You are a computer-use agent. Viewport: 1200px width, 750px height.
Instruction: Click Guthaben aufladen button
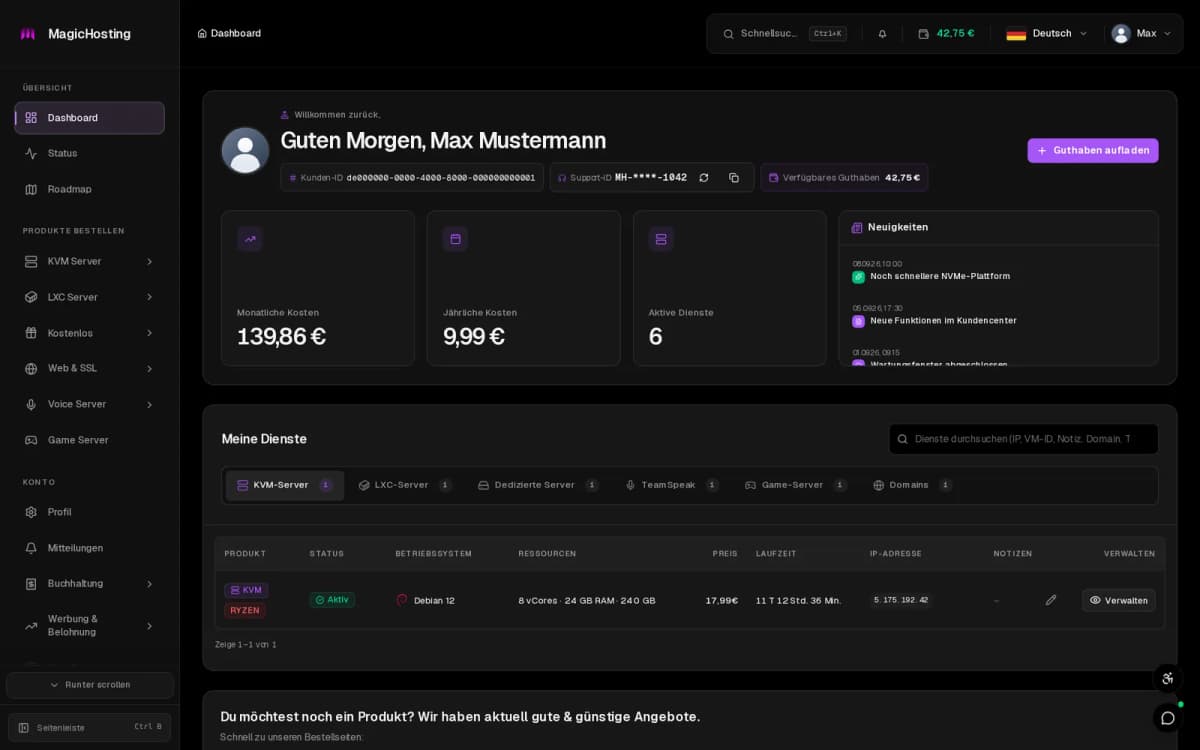[1093, 151]
